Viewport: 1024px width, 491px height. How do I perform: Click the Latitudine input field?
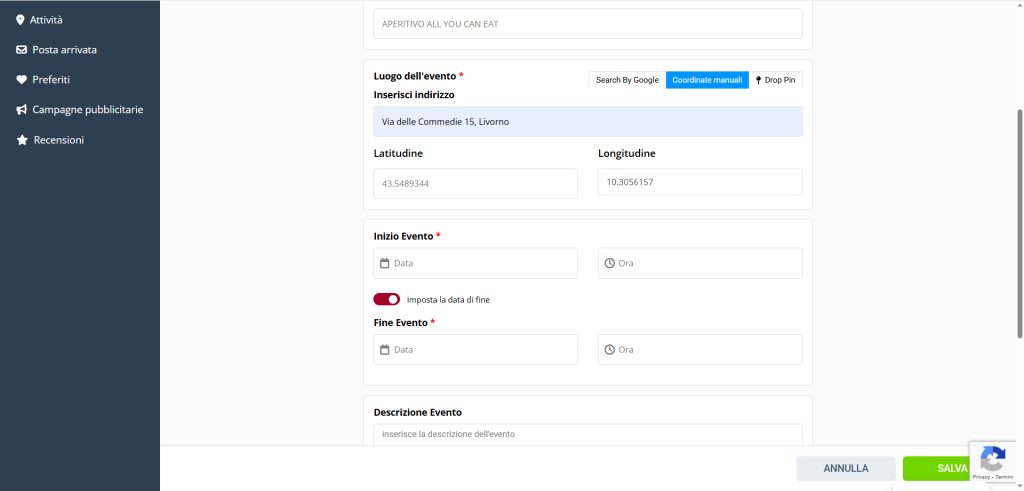(475, 184)
